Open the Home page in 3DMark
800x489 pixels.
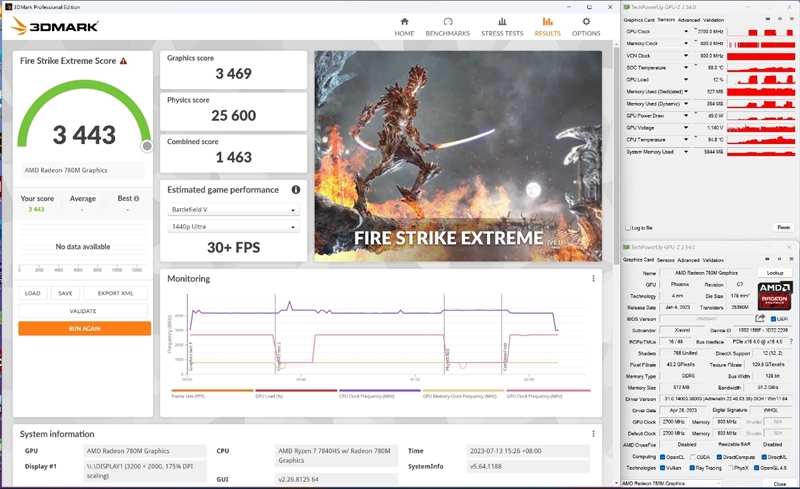click(404, 26)
